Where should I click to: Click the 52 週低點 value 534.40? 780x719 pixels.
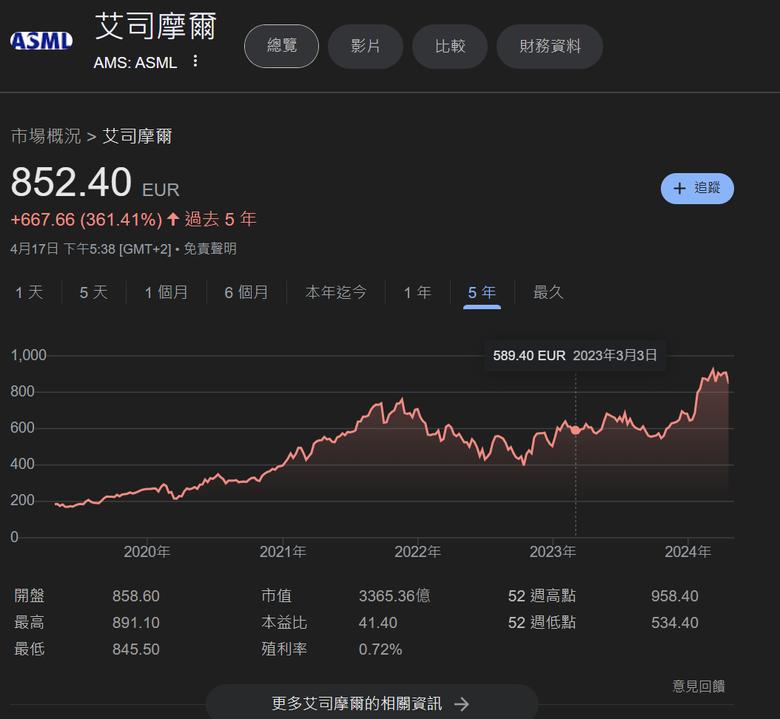675,622
